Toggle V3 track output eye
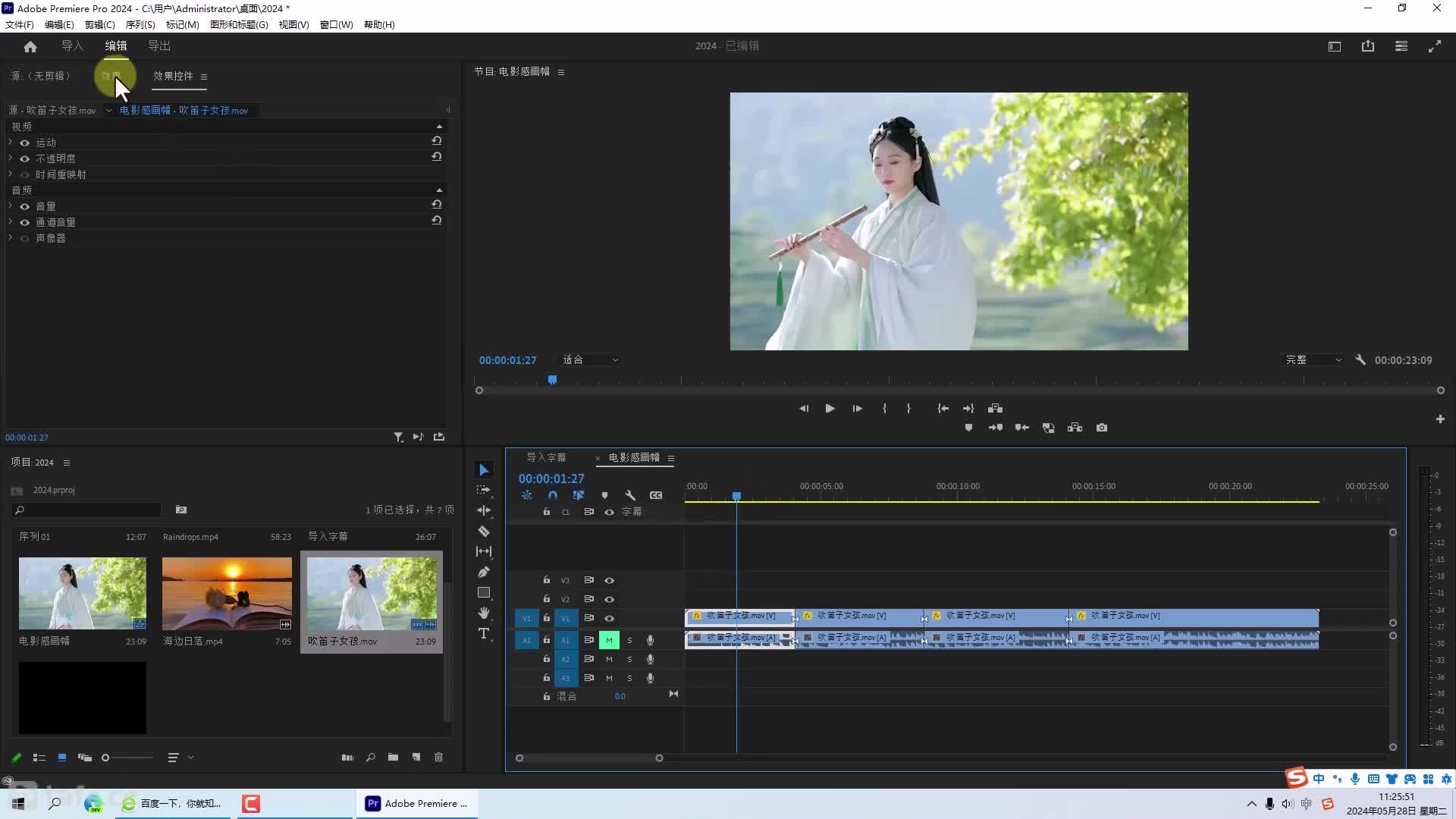 point(609,580)
